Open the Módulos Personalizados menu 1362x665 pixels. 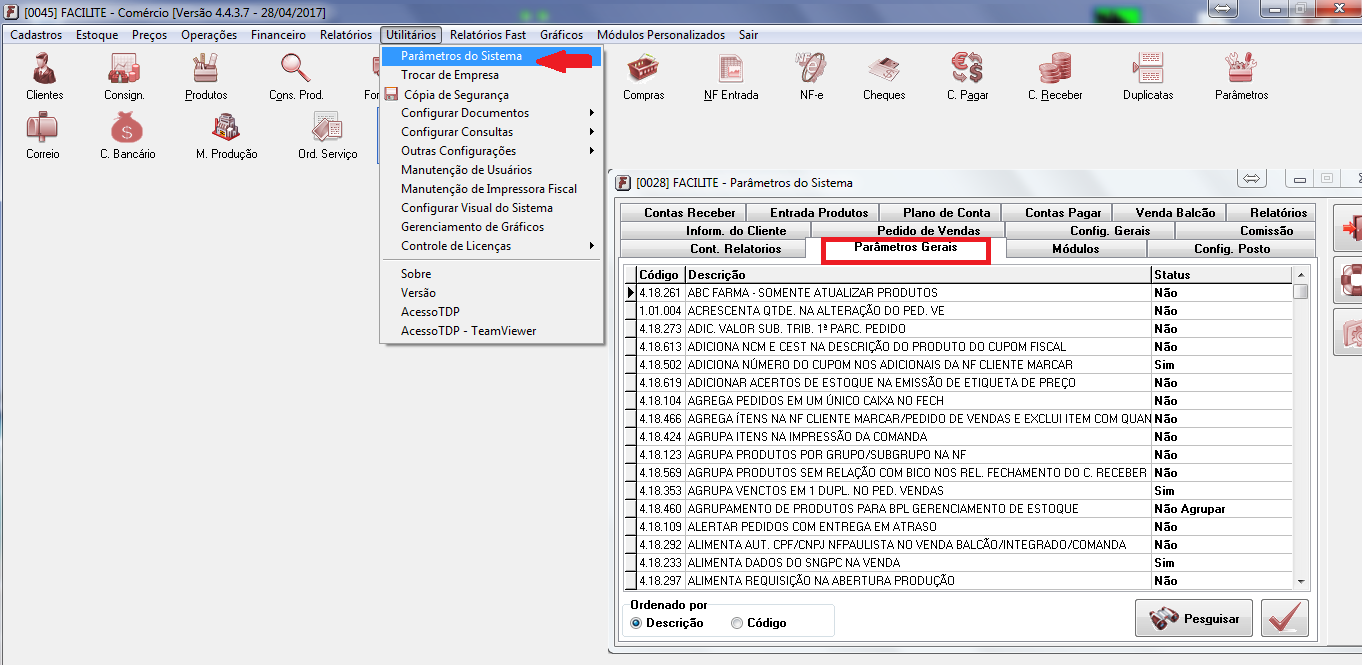click(660, 35)
